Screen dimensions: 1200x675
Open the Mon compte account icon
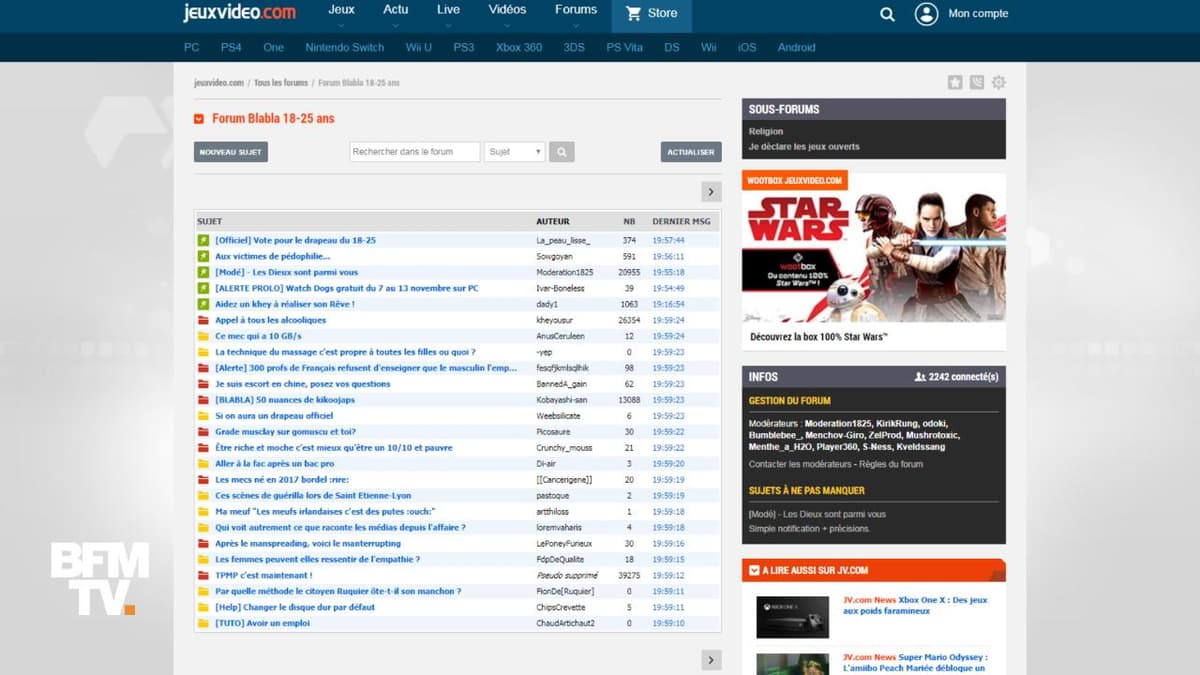coord(926,14)
